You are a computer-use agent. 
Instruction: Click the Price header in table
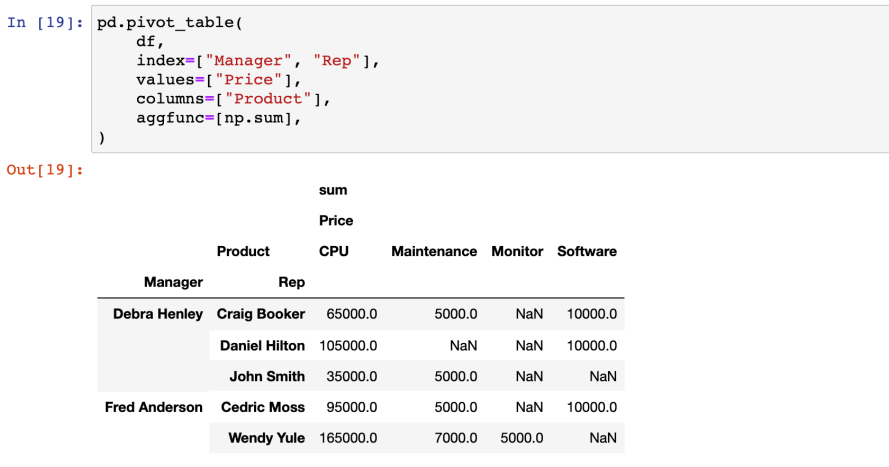(336, 220)
